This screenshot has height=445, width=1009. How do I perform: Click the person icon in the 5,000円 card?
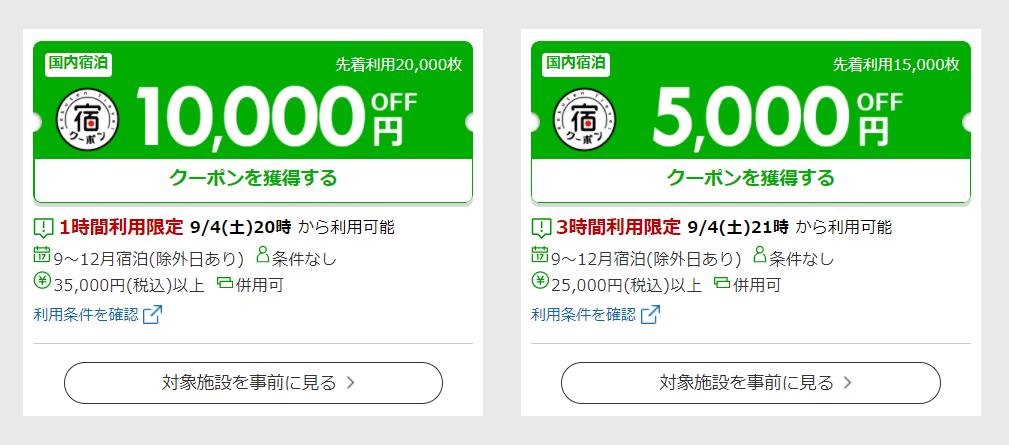[759, 255]
